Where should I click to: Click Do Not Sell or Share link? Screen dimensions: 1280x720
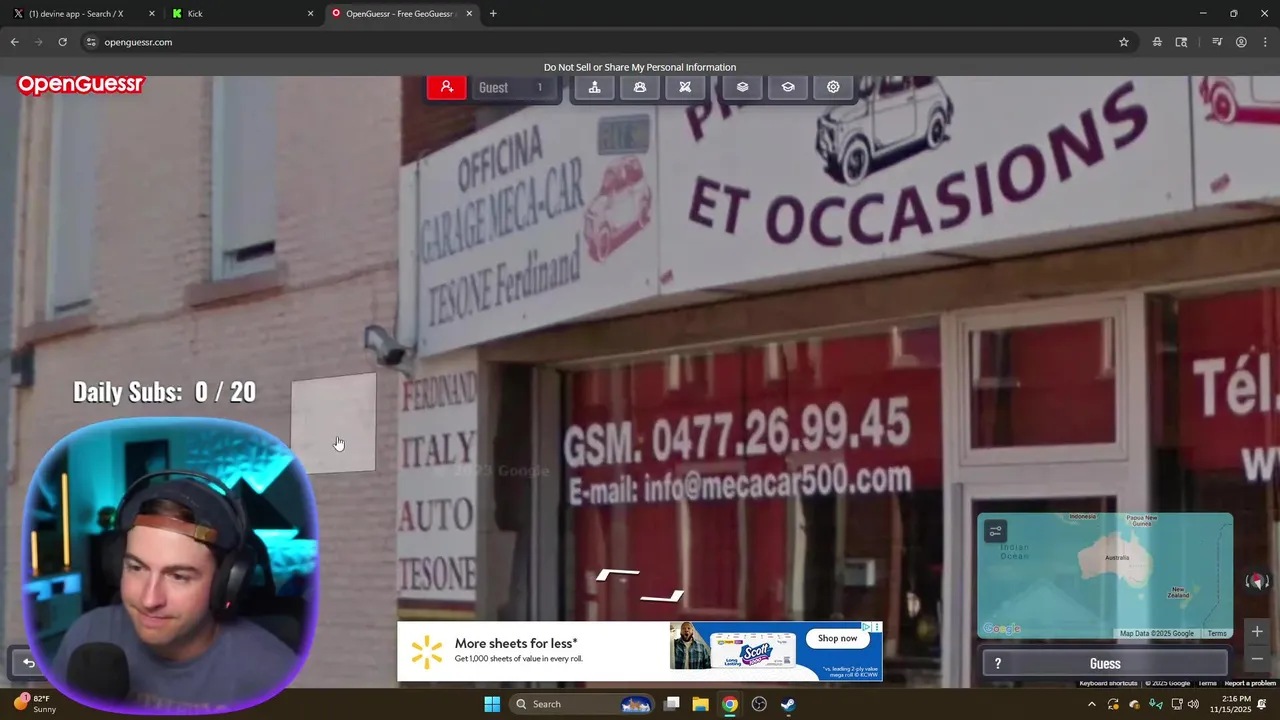(640, 67)
